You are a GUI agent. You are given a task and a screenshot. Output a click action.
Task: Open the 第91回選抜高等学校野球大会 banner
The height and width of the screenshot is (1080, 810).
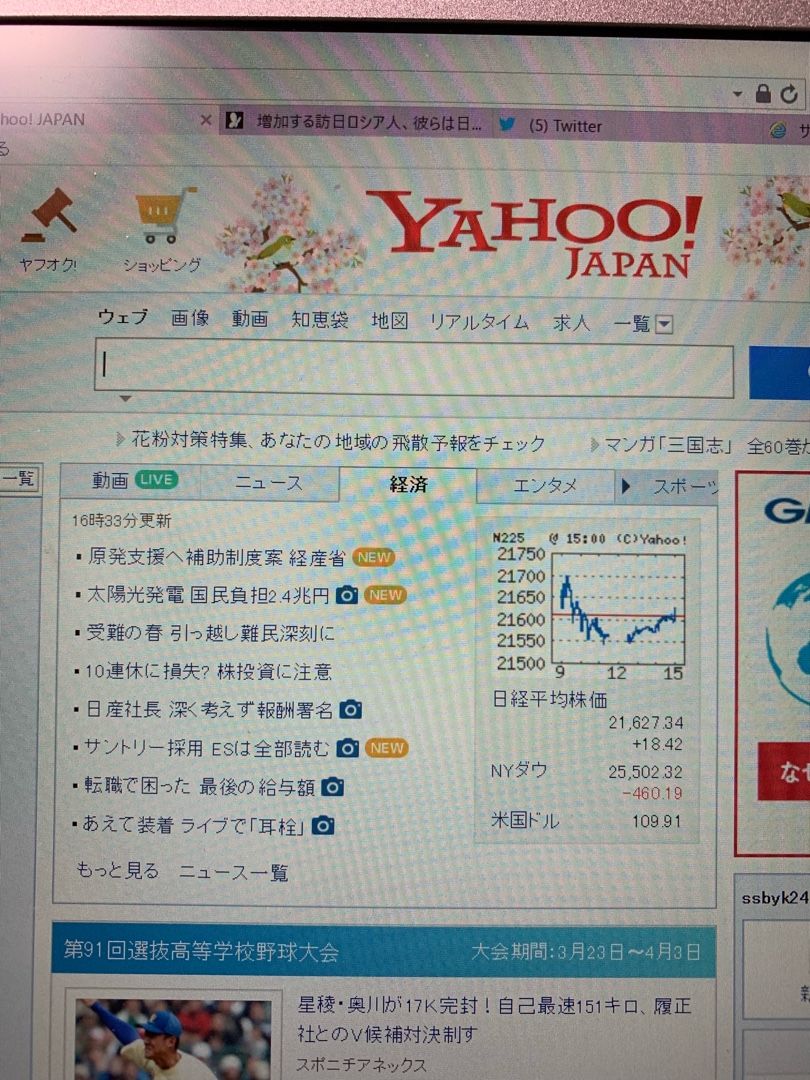coord(384,951)
